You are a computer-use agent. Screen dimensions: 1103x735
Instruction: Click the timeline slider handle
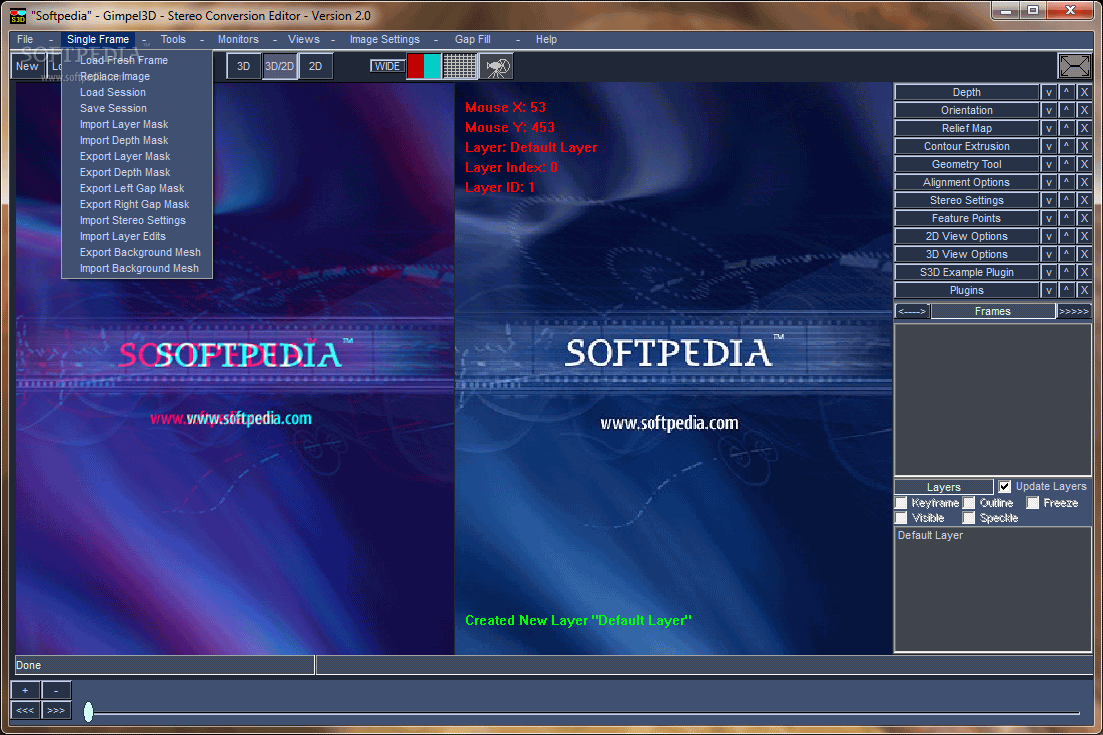point(88,712)
